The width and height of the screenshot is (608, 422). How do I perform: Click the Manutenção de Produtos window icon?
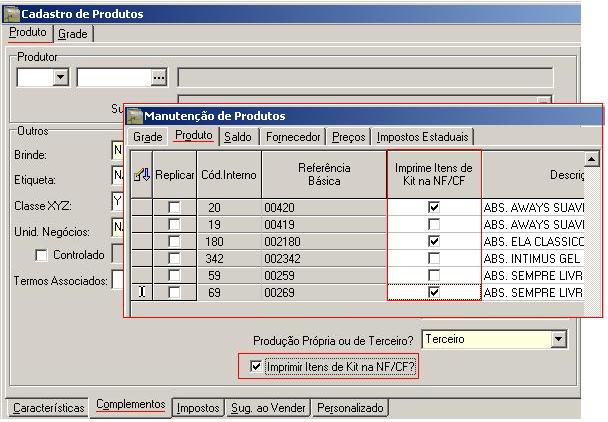click(135, 116)
